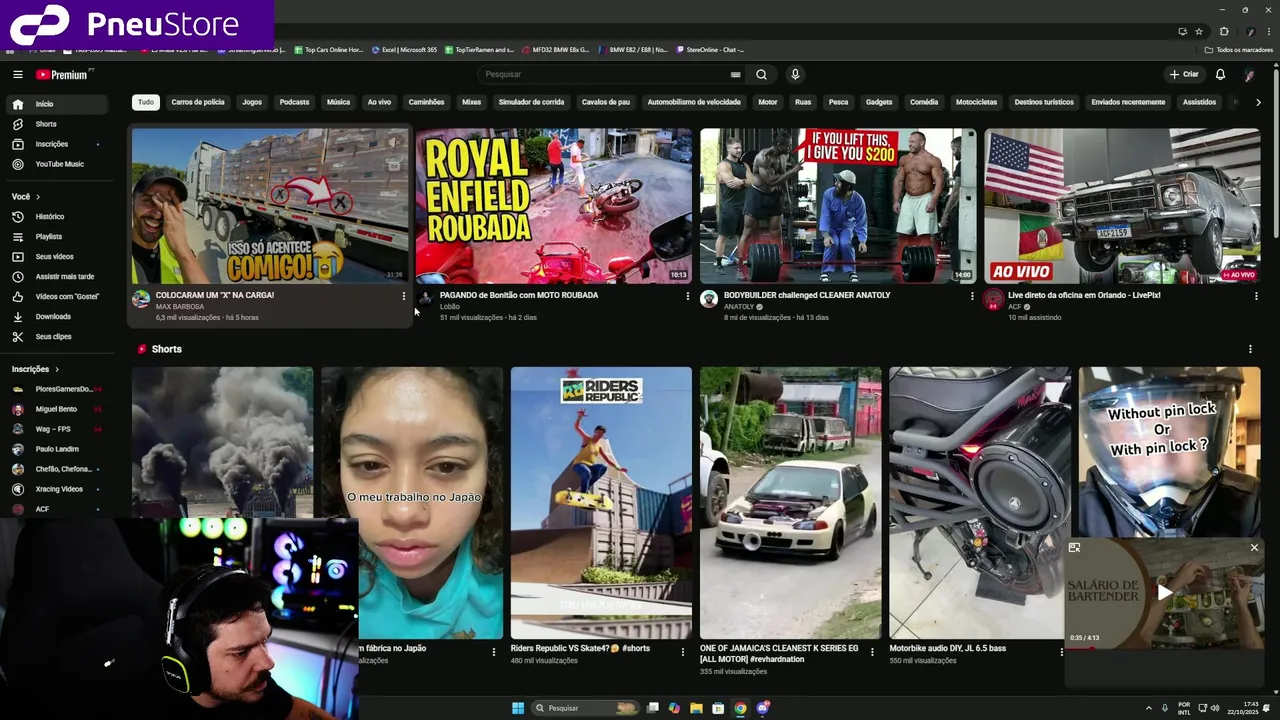The width and height of the screenshot is (1280, 720).
Task: Select the Ao vivo filter chip
Action: click(x=379, y=102)
